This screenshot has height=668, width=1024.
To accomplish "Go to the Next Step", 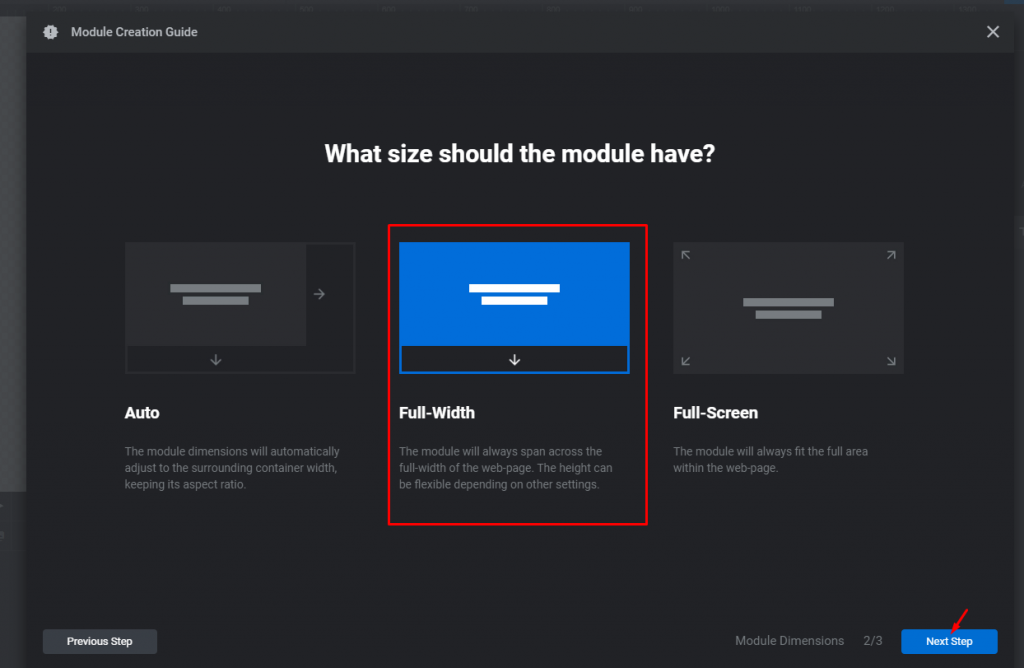I will tap(949, 641).
